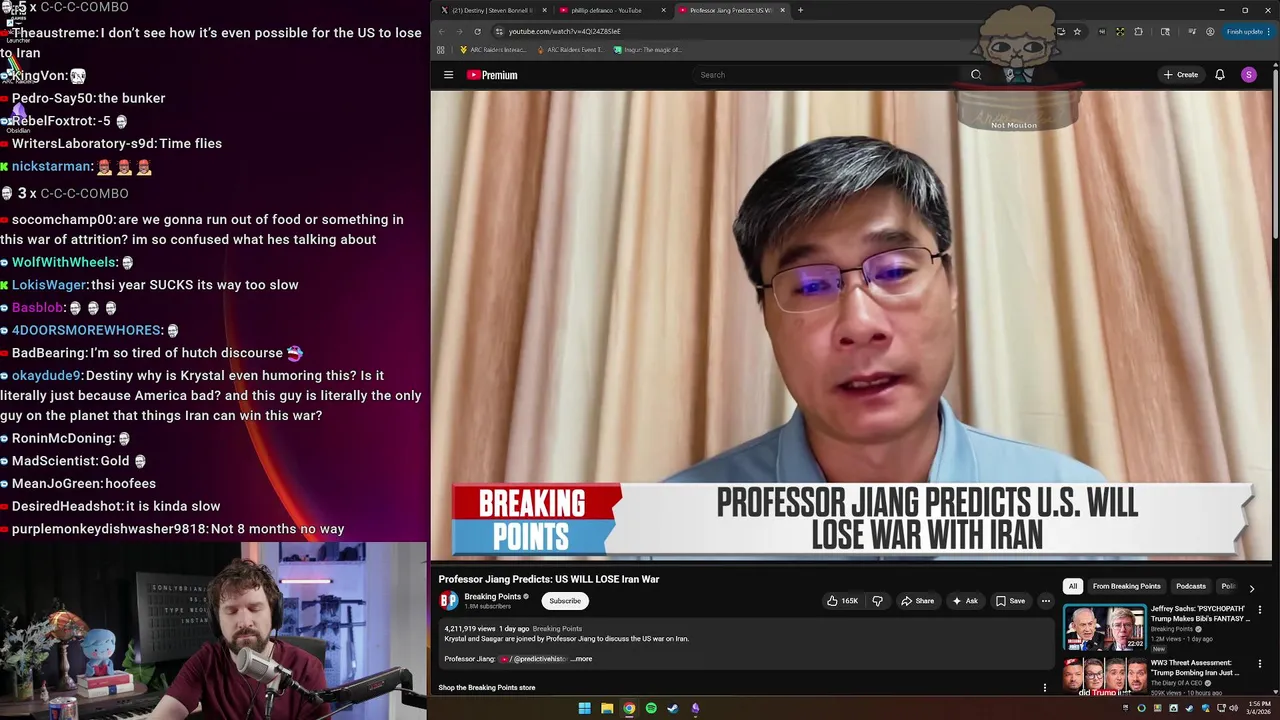Image resolution: width=1280 pixels, height=720 pixels.
Task: Select the Professor Jiang Predicts browser tab
Action: point(730,10)
